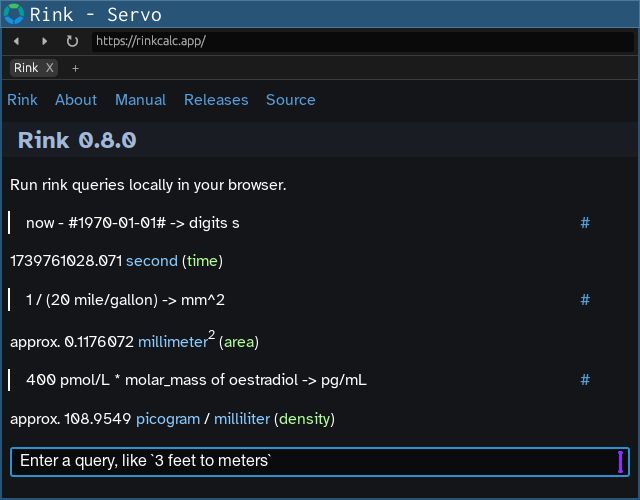
Task: Focus the URL bar showing rinkcalc.app
Action: (x=362, y=41)
